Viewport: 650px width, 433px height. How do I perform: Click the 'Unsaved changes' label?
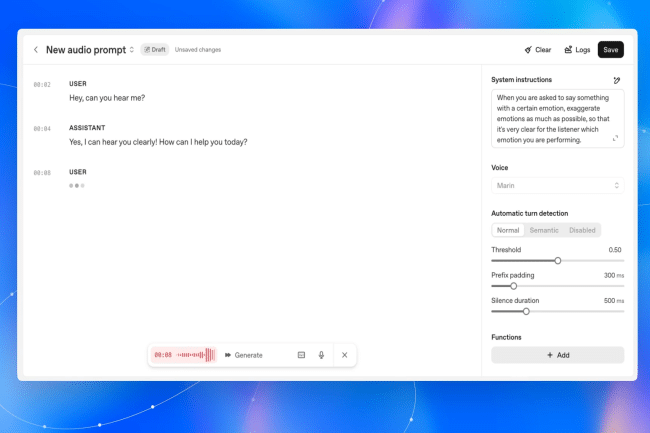198,50
